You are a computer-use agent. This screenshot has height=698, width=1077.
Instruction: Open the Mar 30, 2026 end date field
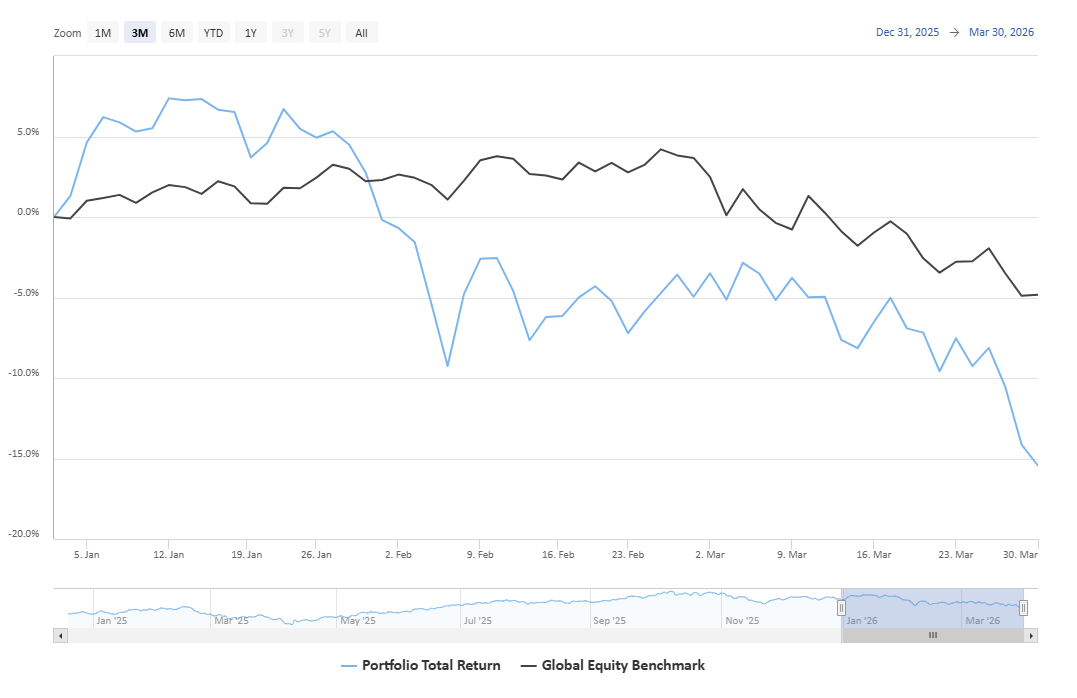[x=1000, y=32]
